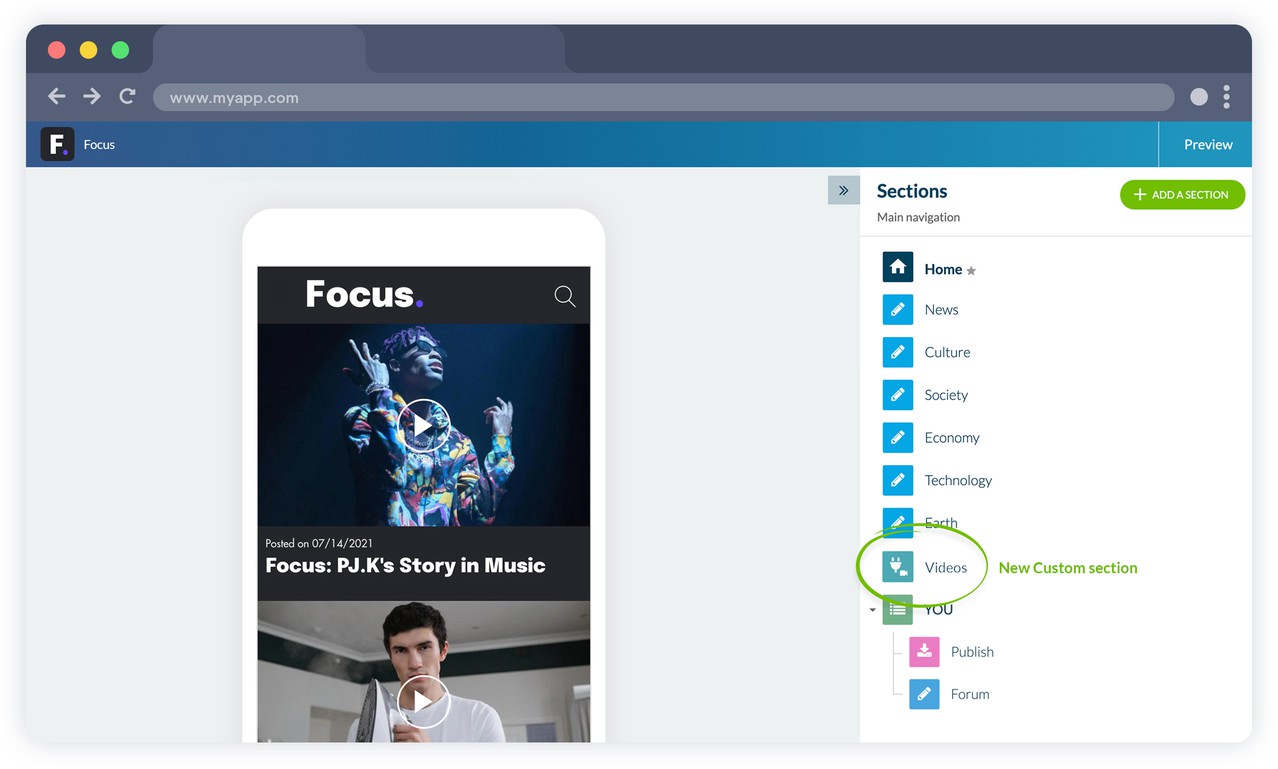Screen dimensions: 1278x769
Task: Click the browser reload icon
Action: [127, 97]
